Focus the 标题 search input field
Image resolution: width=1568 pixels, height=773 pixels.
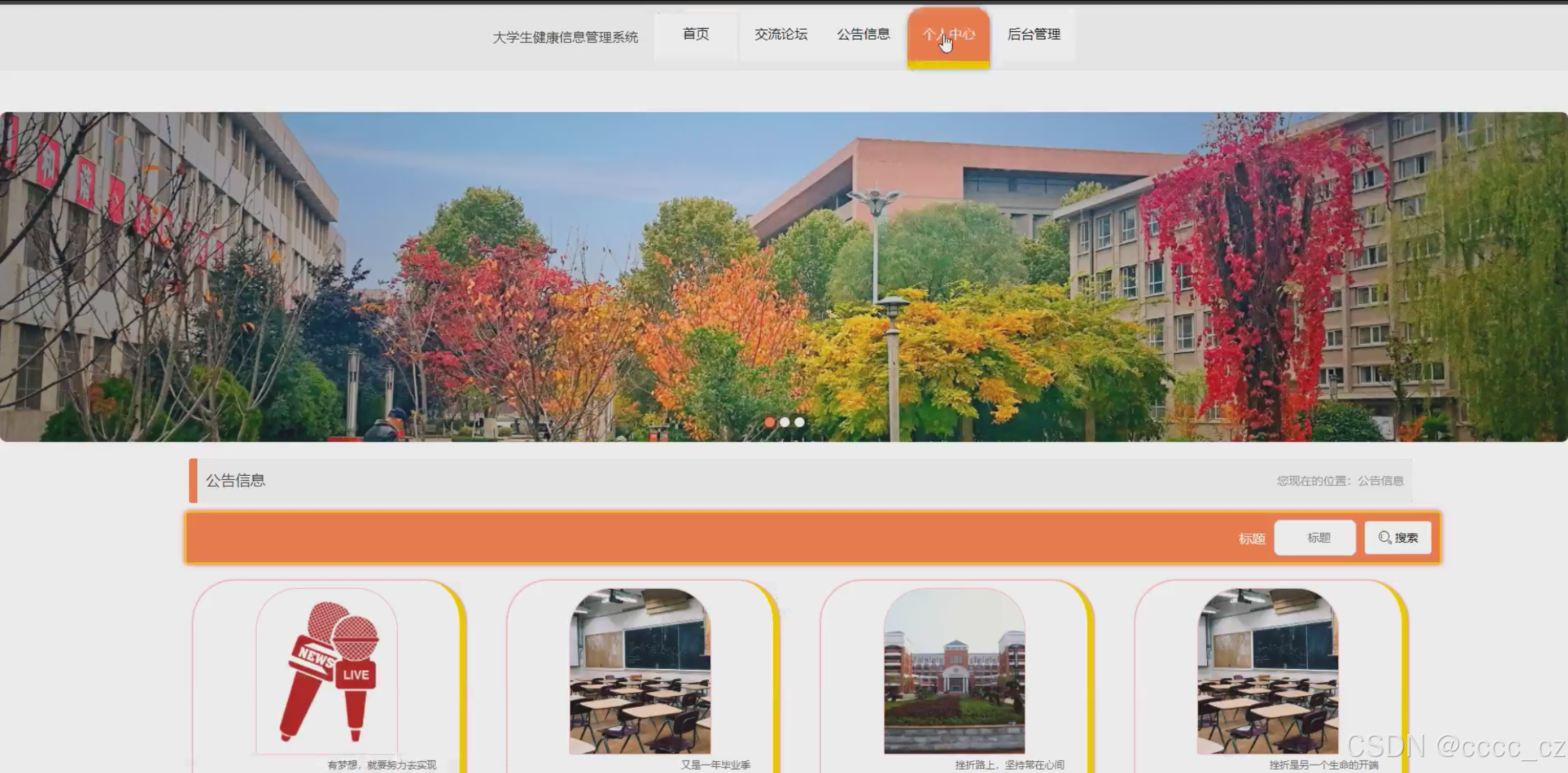click(1315, 538)
